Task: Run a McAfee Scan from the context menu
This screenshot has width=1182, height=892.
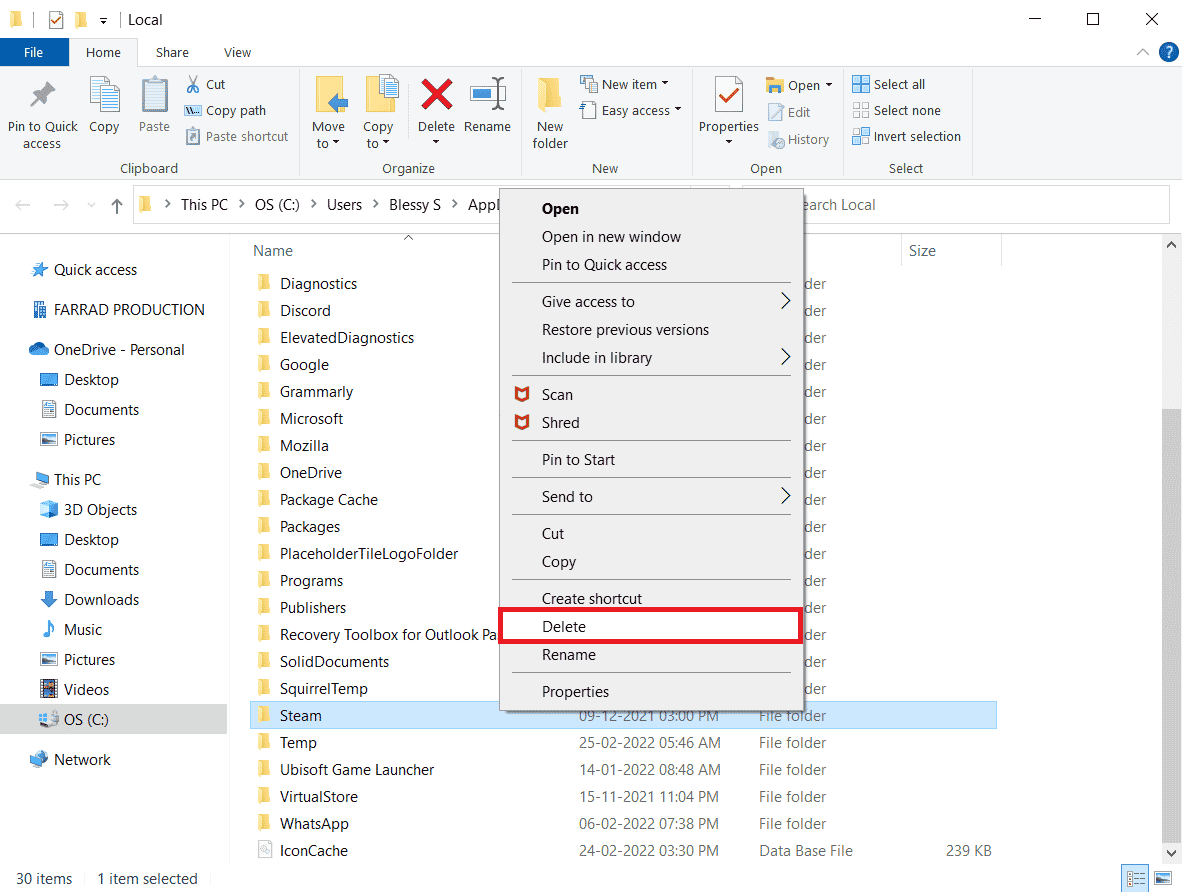Action: click(556, 394)
